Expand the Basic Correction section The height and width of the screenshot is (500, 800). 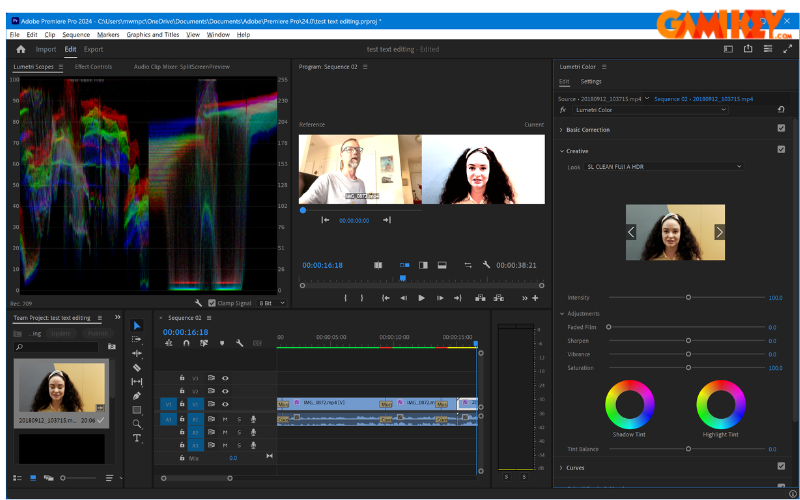[561, 130]
